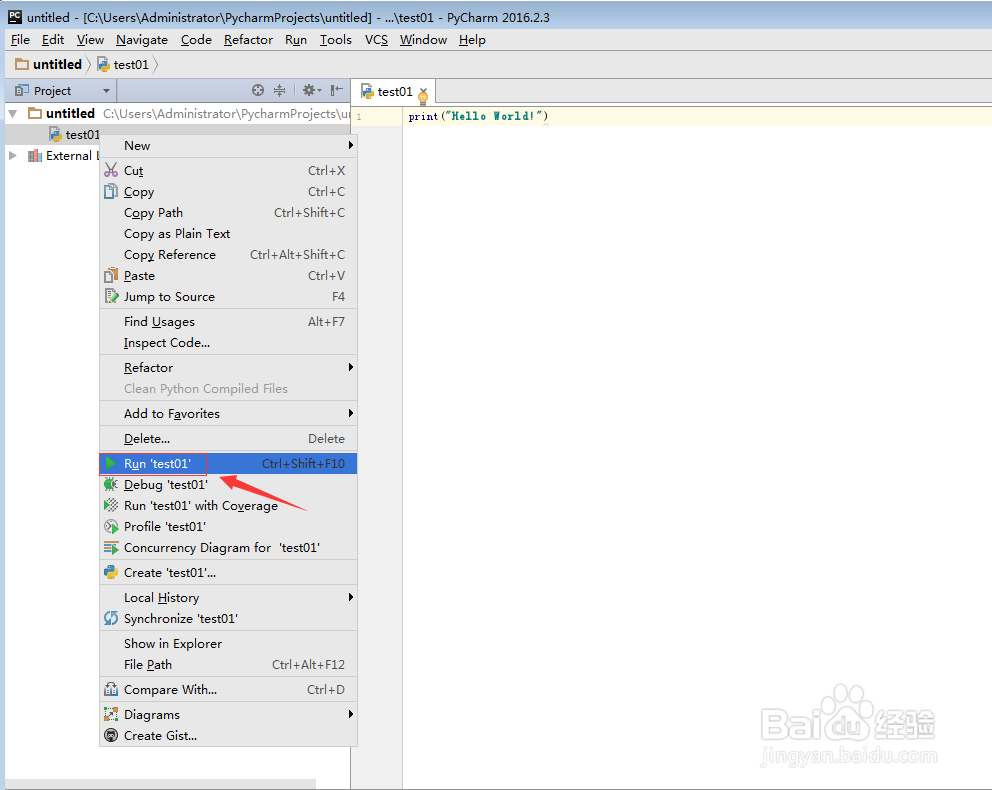992x790 pixels.
Task: Close the test01 editor tab
Action: (x=424, y=91)
